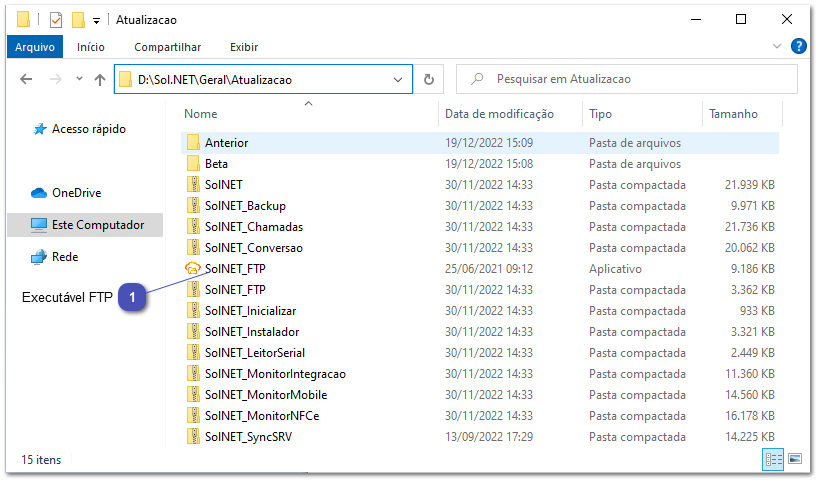Click the SolNET_MonitorIntegracao zip icon
Image resolution: width=819 pixels, height=482 pixels.
coord(193,373)
